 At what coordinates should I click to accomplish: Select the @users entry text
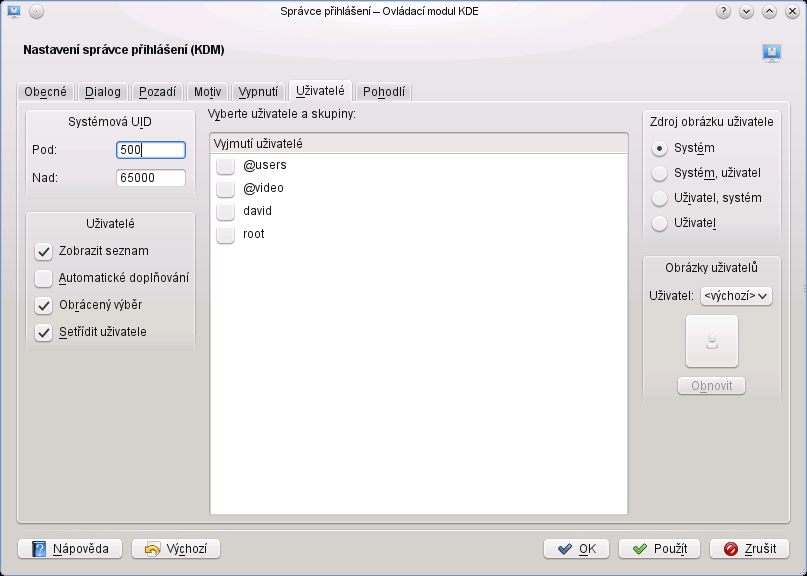pyautogui.click(x=265, y=165)
